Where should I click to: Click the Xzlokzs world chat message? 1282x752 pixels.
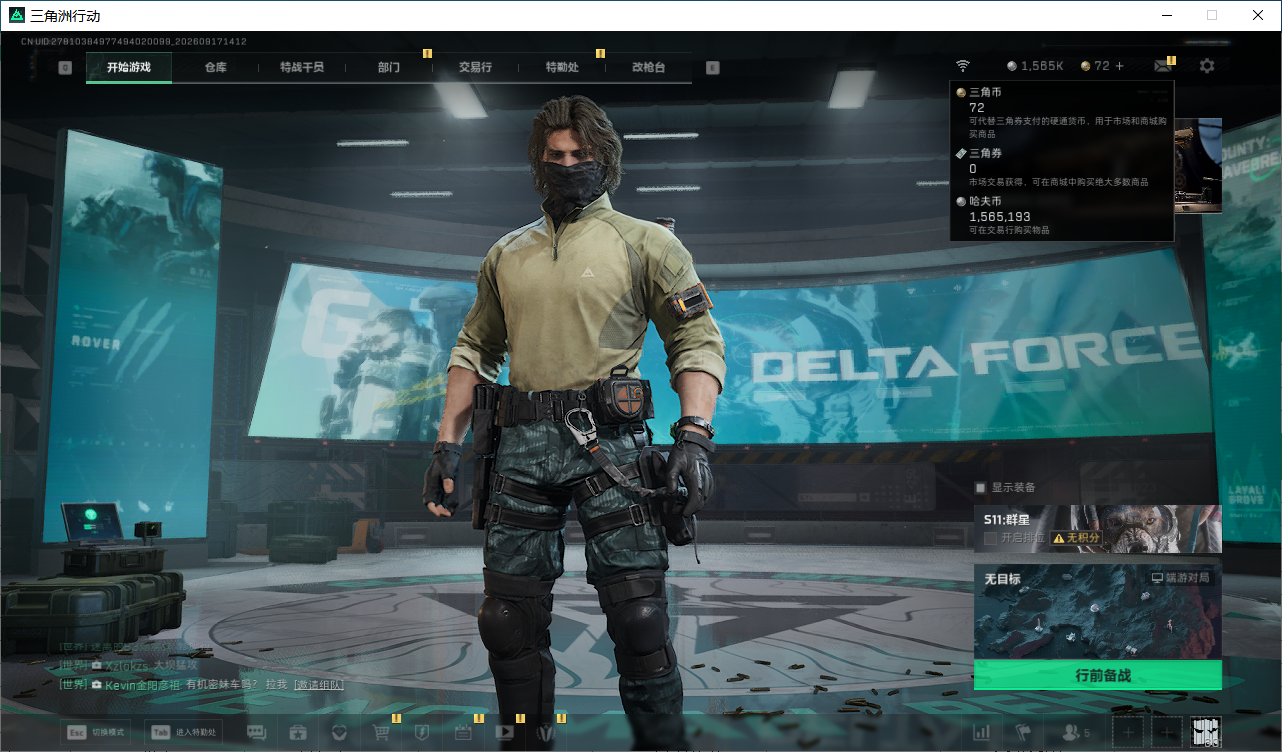(x=129, y=665)
